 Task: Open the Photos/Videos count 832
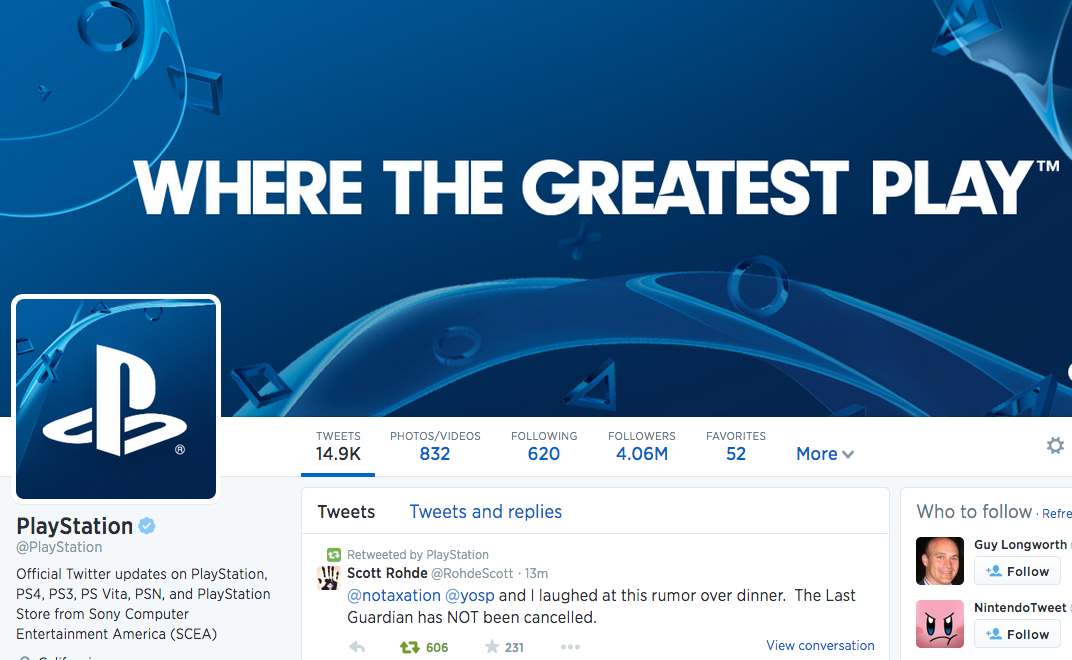(435, 446)
